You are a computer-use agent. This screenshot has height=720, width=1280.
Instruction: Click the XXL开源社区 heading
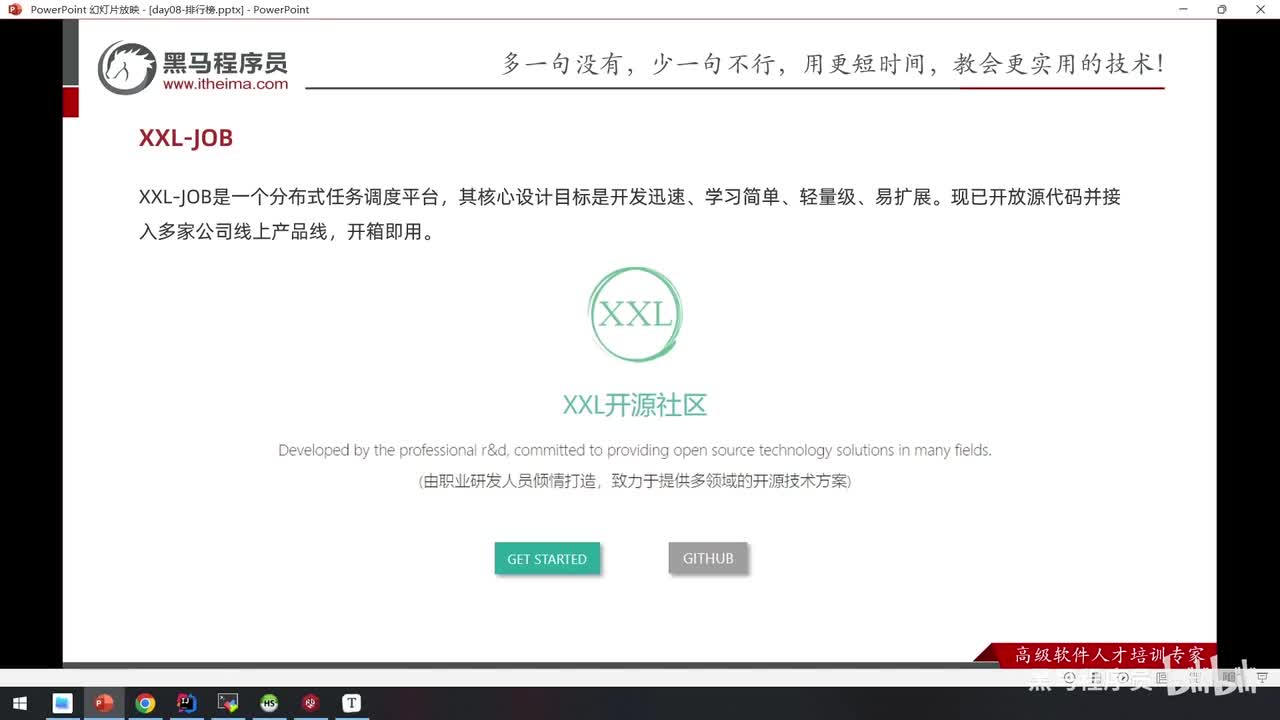coord(635,405)
